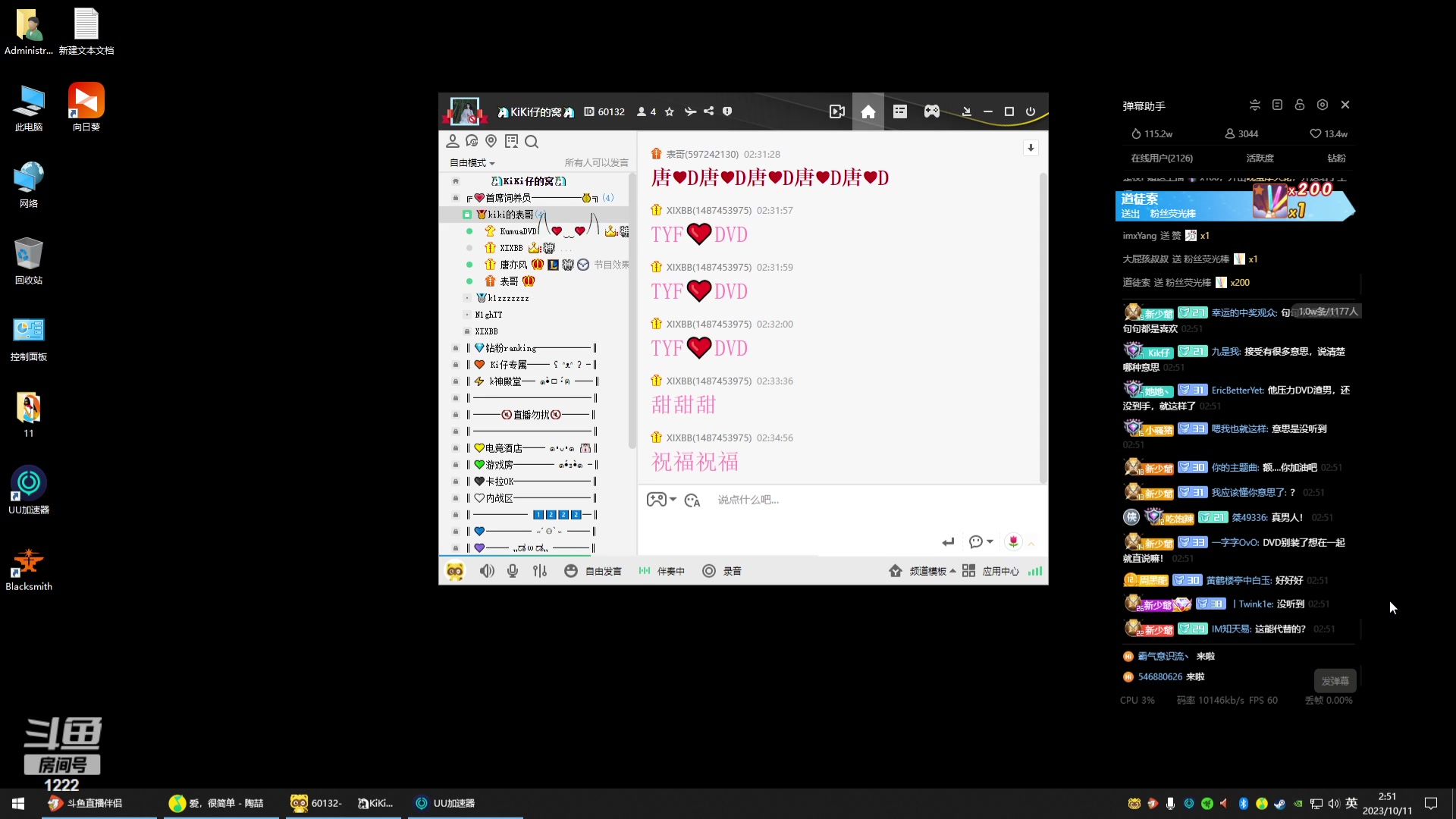This screenshot has height=819, width=1456.
Task: Open the game controller icon in header
Action: pos(932,111)
